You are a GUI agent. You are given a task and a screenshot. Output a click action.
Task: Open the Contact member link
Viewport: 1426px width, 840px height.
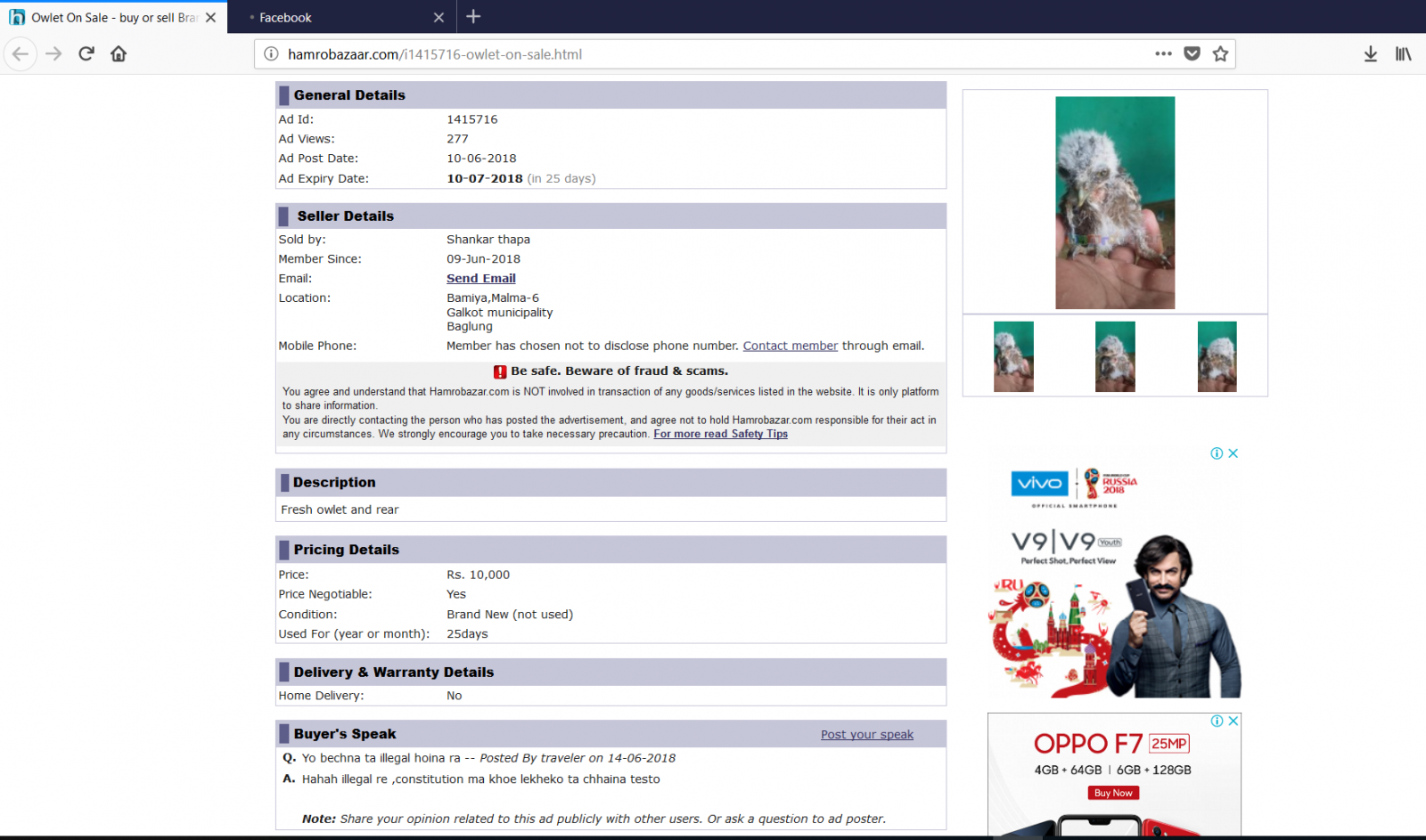[791, 346]
